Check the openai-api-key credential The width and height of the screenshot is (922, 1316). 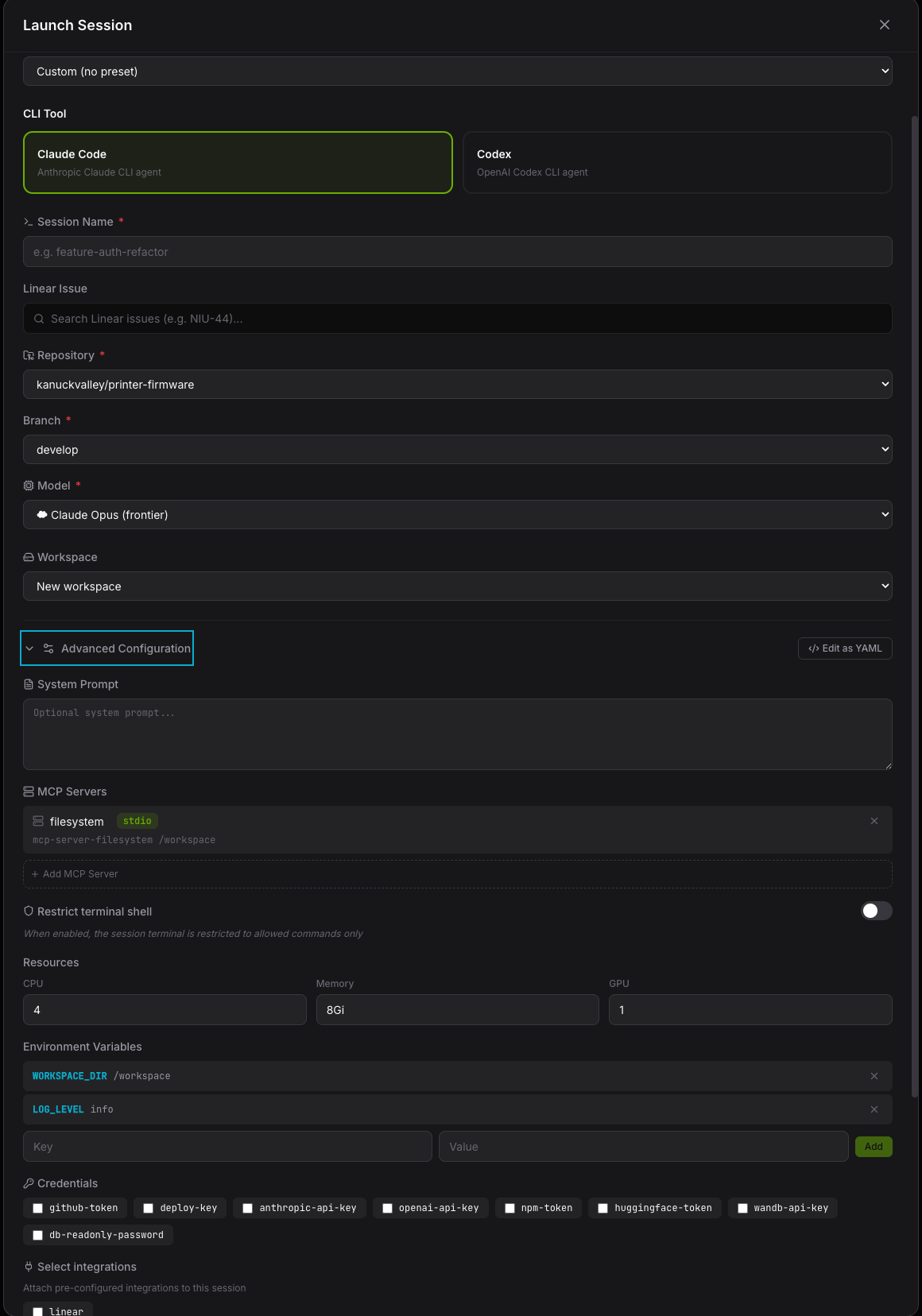pyautogui.click(x=387, y=1208)
